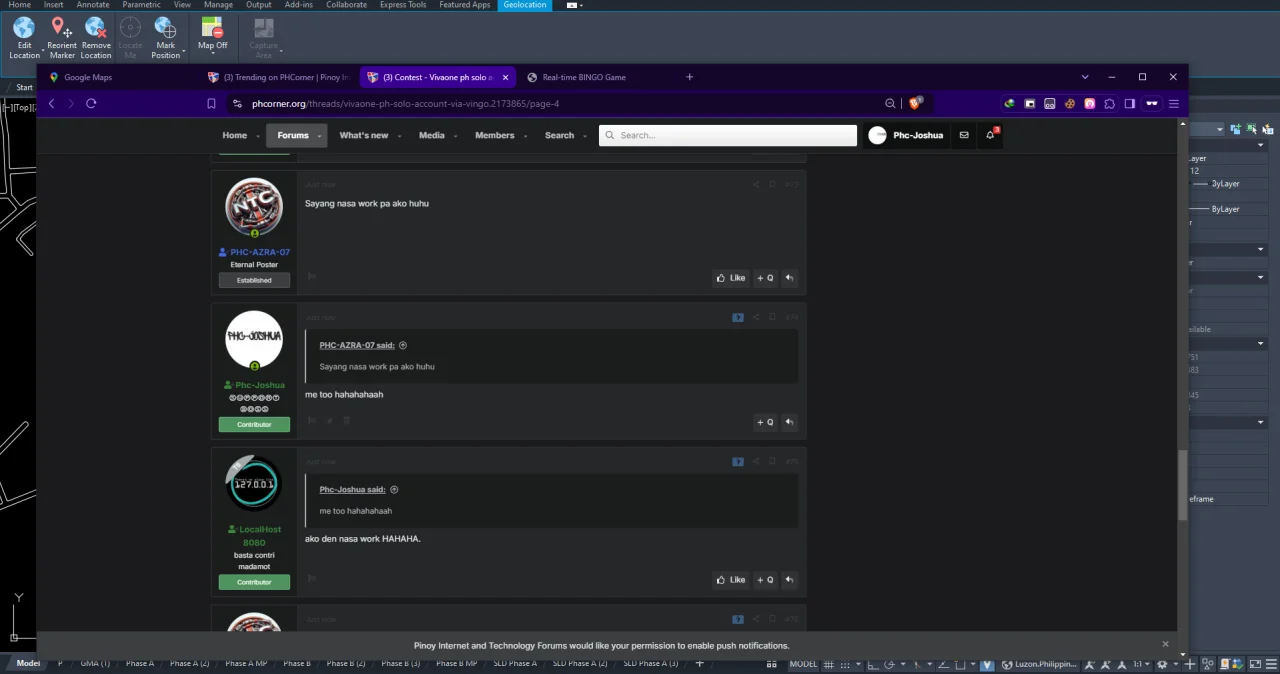Viewport: 1280px width, 674px height.
Task: Toggle clean screen in AutoCAD status bar
Action: pos(1256,664)
